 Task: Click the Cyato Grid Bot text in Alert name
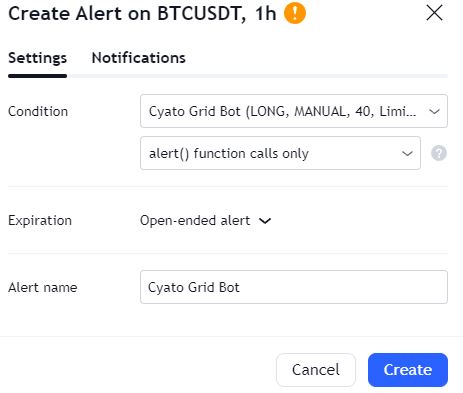194,287
